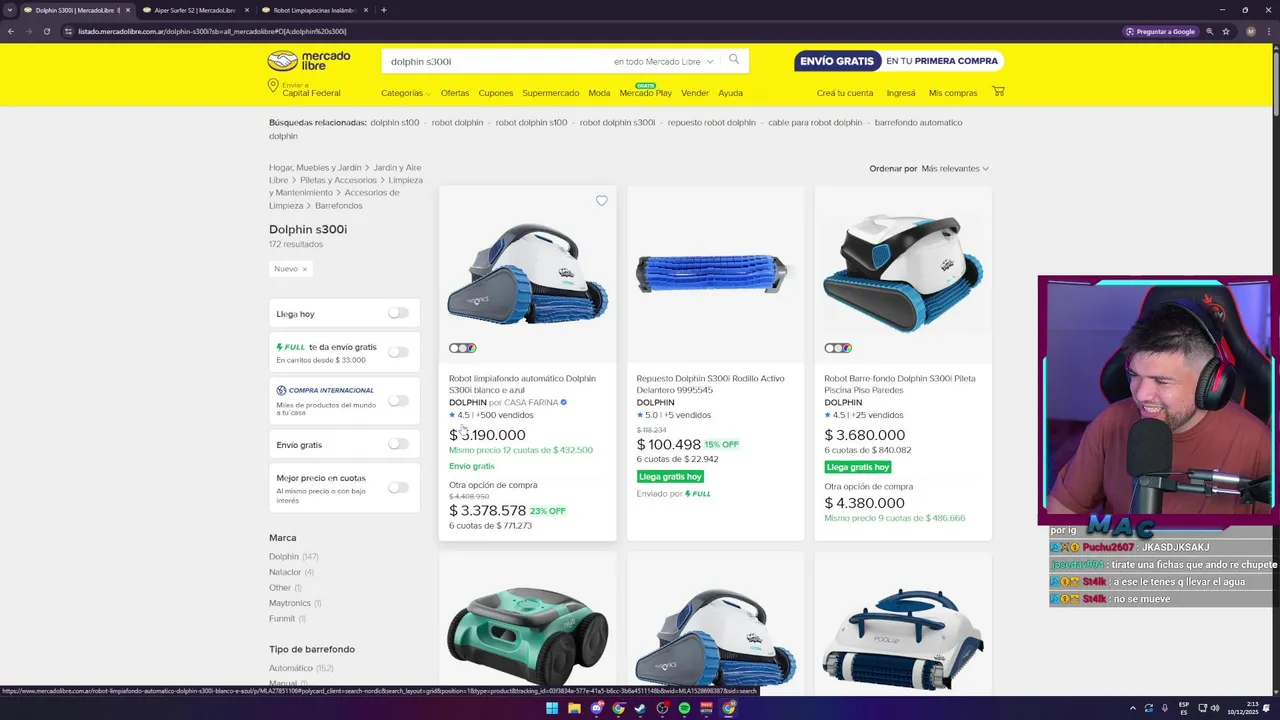1280x720 pixels.
Task: Reload the page with the refresh icon
Action: pos(46,31)
